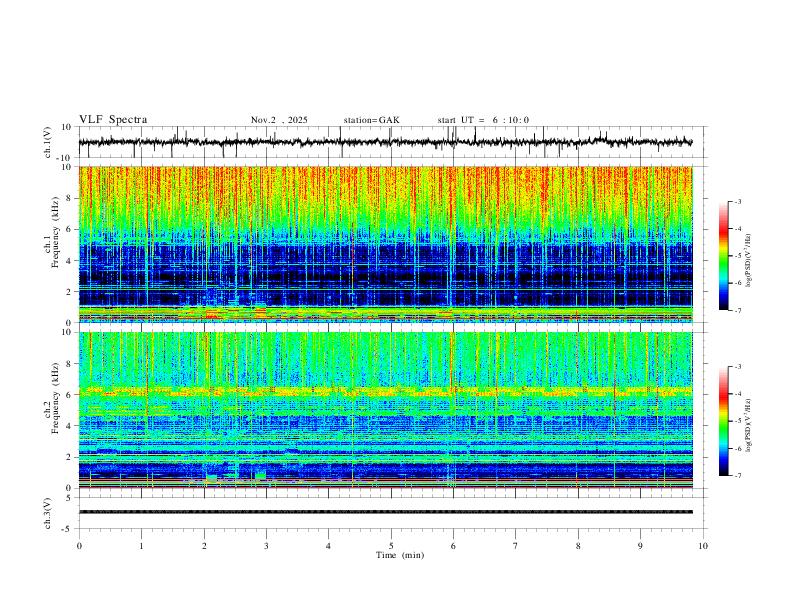
Task: Click the ch.2 spectrogram panel
Action: pyautogui.click(x=385, y=410)
